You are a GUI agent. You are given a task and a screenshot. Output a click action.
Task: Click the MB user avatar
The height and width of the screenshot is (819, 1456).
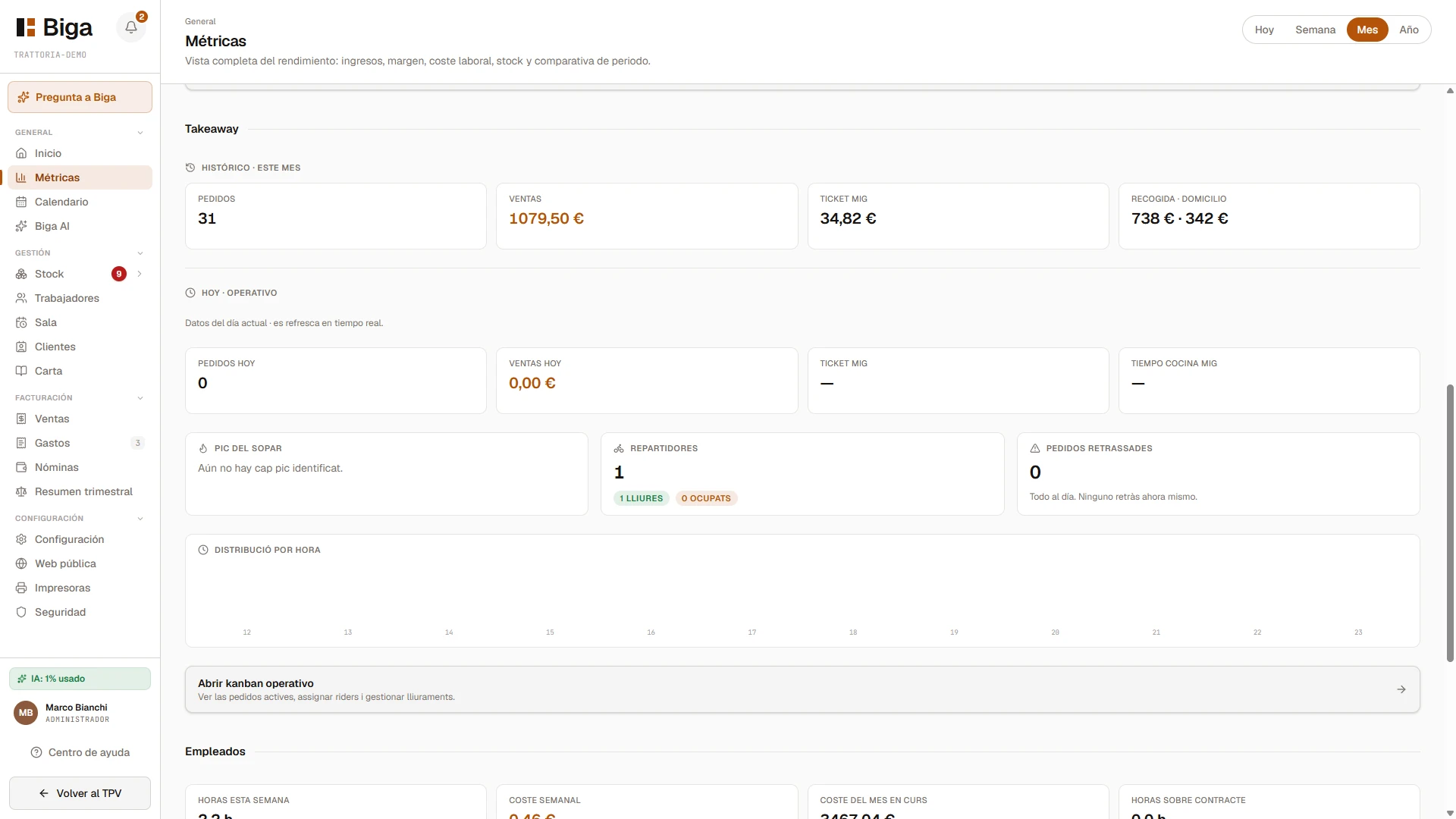click(26, 713)
